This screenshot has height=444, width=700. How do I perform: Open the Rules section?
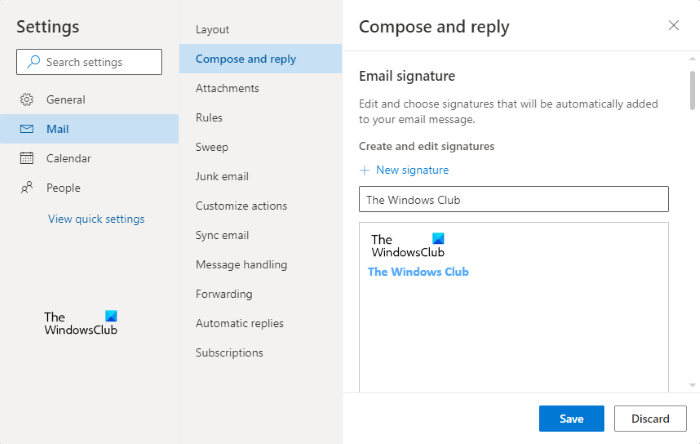click(x=209, y=118)
